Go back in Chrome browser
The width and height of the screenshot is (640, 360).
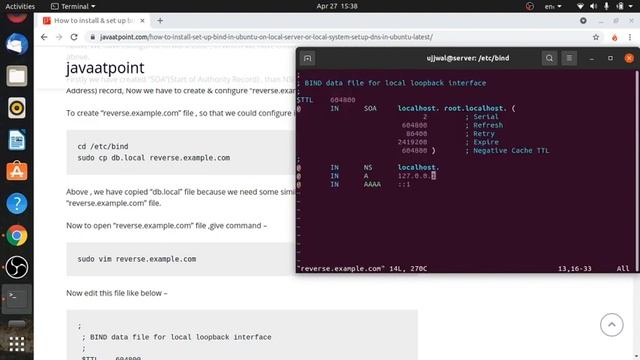click(x=44, y=37)
